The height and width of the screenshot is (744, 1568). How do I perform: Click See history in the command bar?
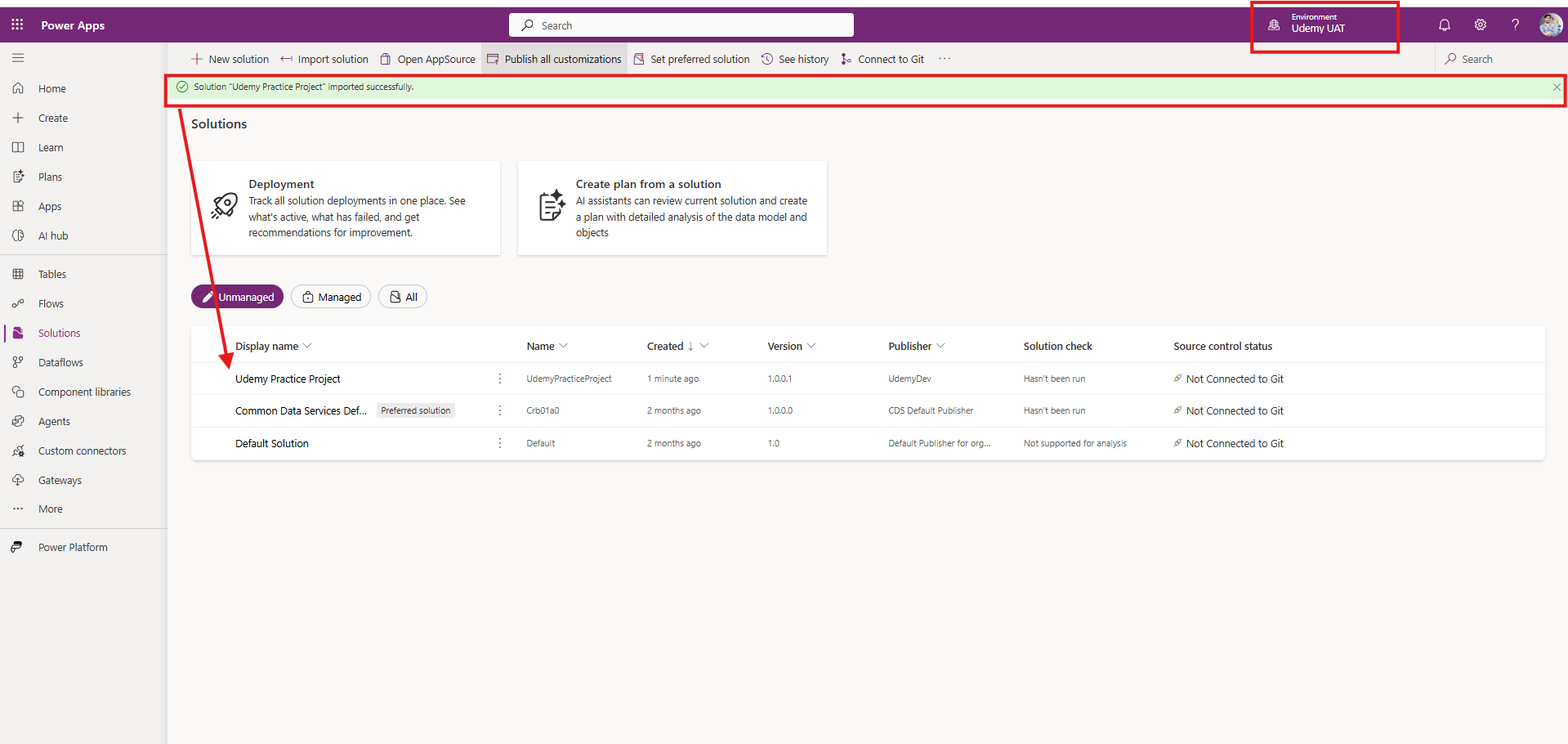(x=795, y=59)
